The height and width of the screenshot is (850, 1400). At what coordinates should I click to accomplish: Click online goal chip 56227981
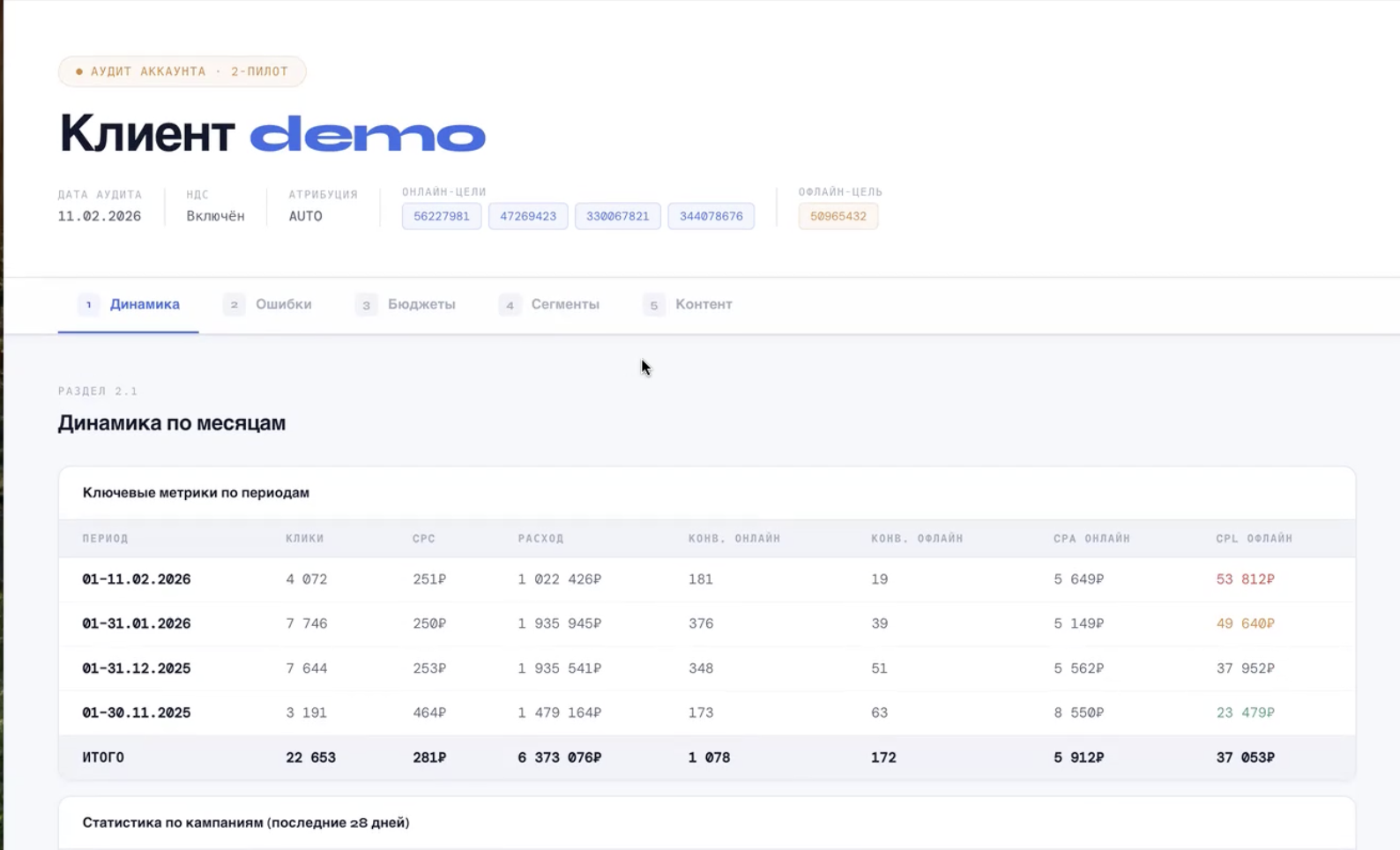tap(442, 216)
